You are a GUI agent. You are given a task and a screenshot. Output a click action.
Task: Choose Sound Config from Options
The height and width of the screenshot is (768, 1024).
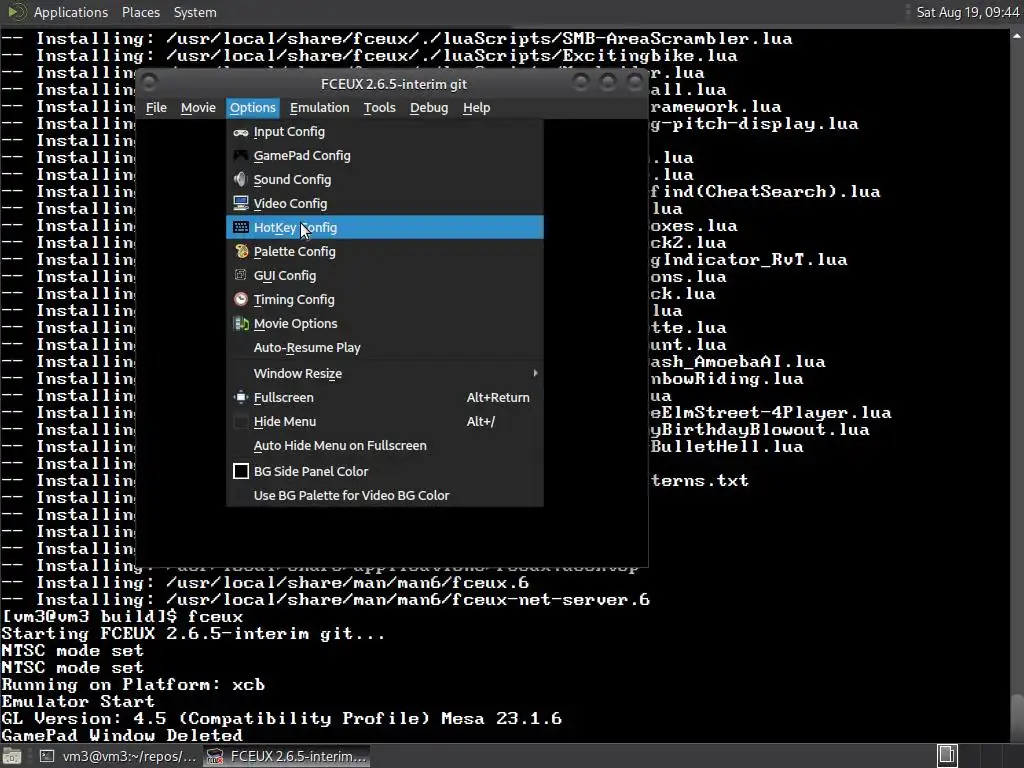pyautogui.click(x=385, y=180)
